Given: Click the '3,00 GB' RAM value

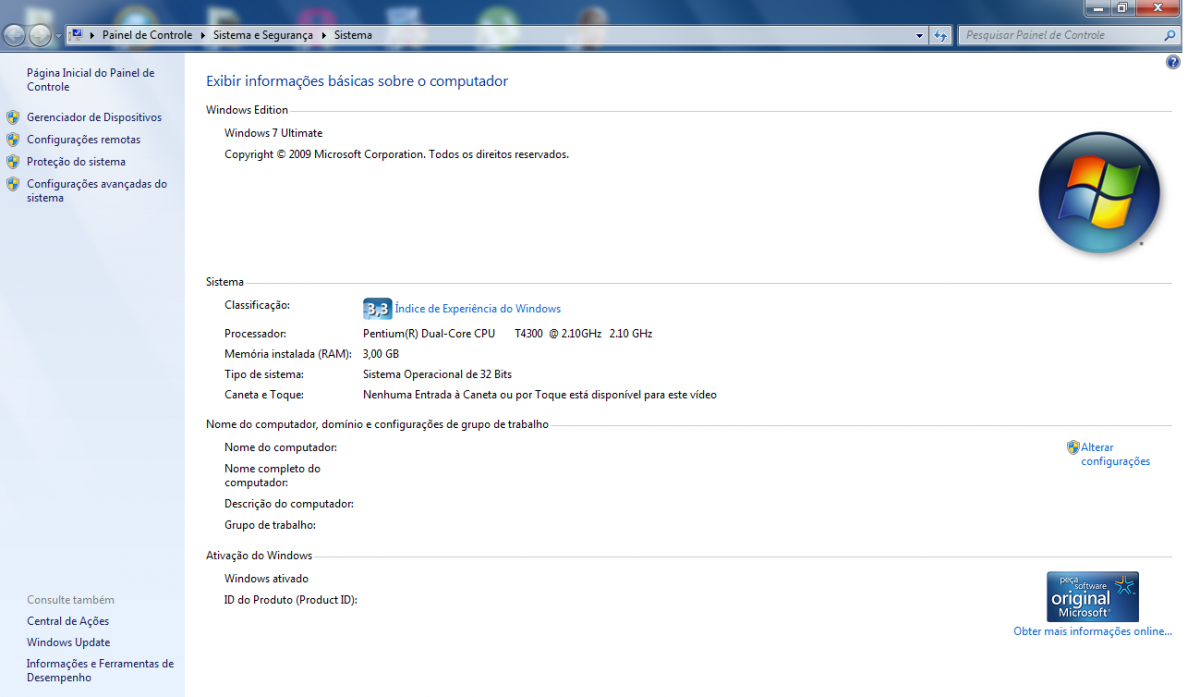Looking at the screenshot, I should 381,354.
